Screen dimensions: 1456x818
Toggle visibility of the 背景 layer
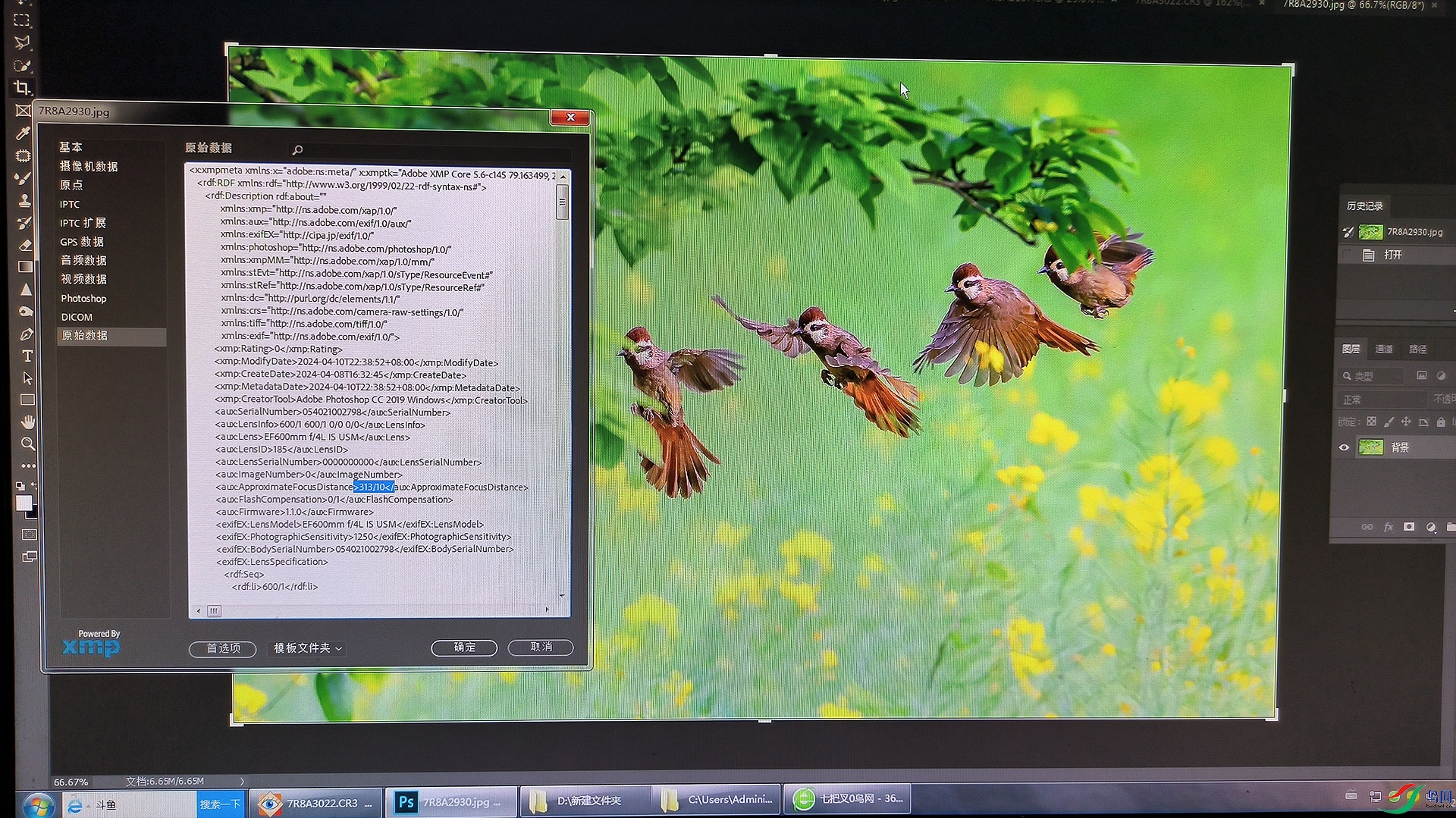[1344, 447]
